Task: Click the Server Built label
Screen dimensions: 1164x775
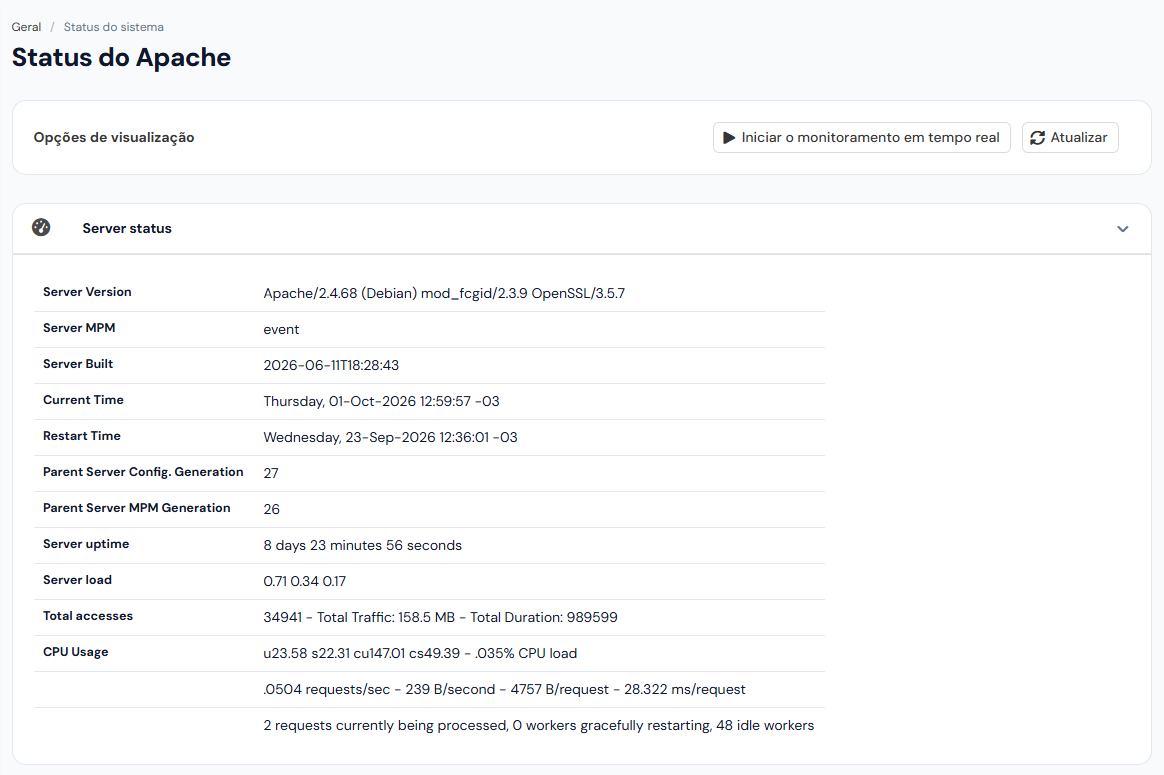Action: click(x=78, y=364)
